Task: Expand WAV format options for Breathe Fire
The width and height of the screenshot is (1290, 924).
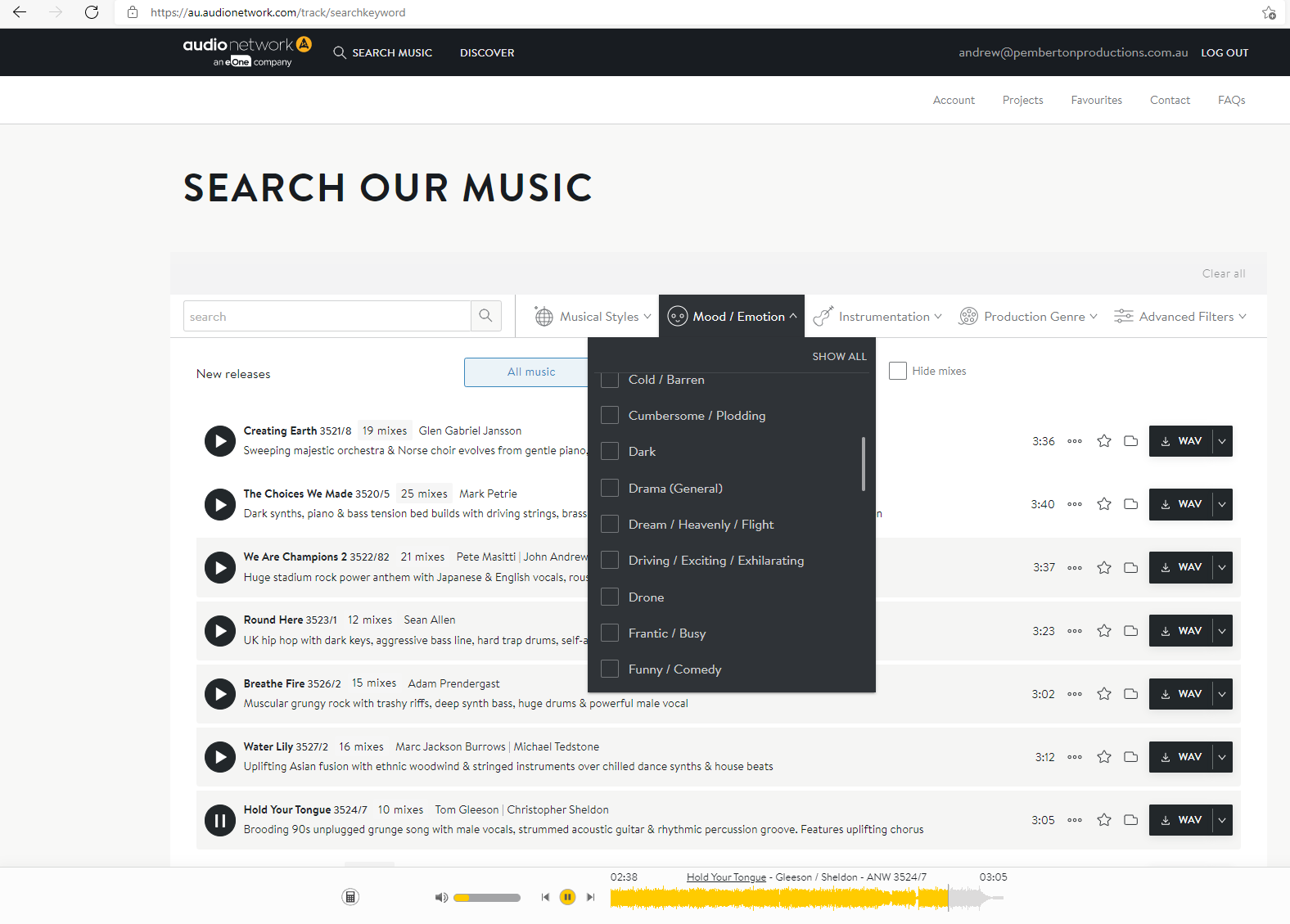Action: point(1222,694)
